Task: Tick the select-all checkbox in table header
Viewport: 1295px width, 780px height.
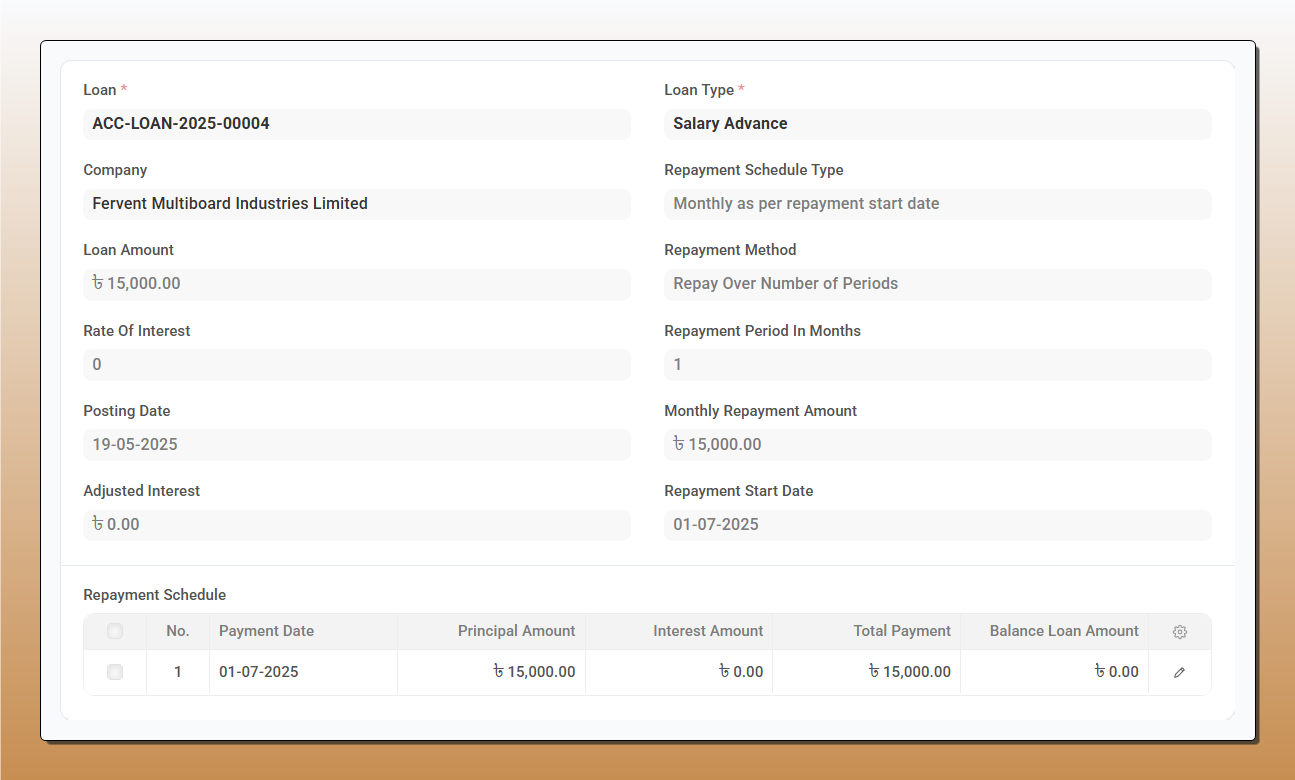Action: [115, 631]
